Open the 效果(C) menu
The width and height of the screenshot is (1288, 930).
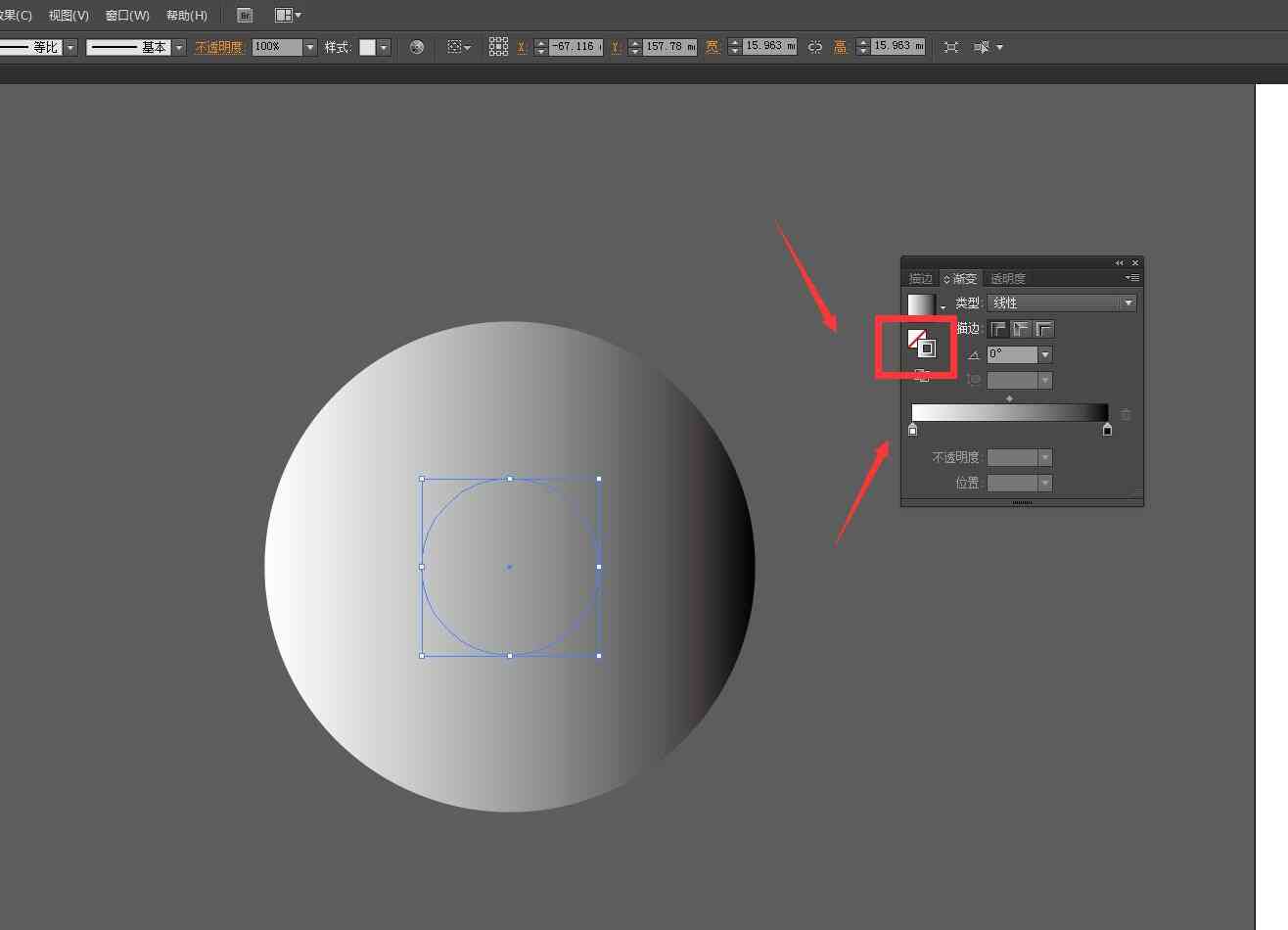(17, 15)
